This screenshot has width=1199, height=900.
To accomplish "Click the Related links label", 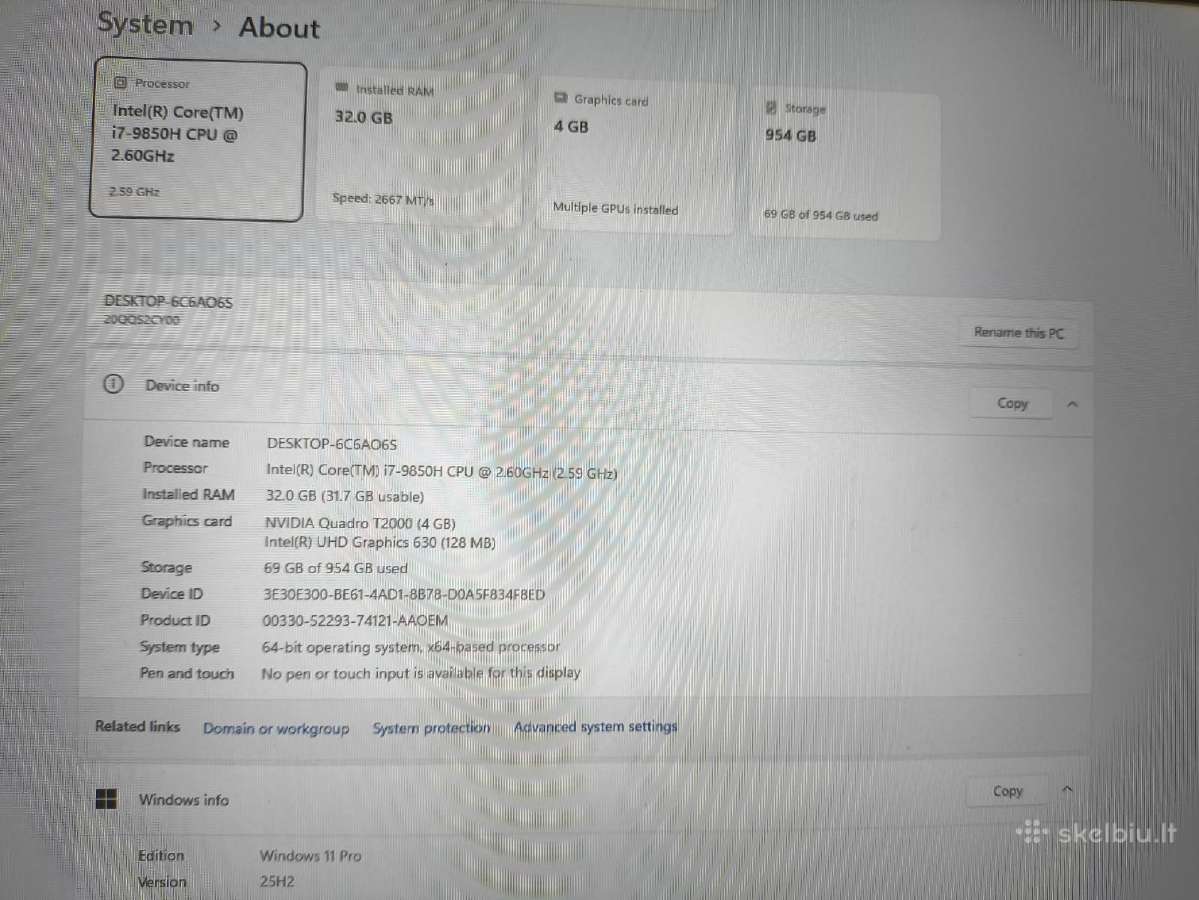I will [x=138, y=726].
